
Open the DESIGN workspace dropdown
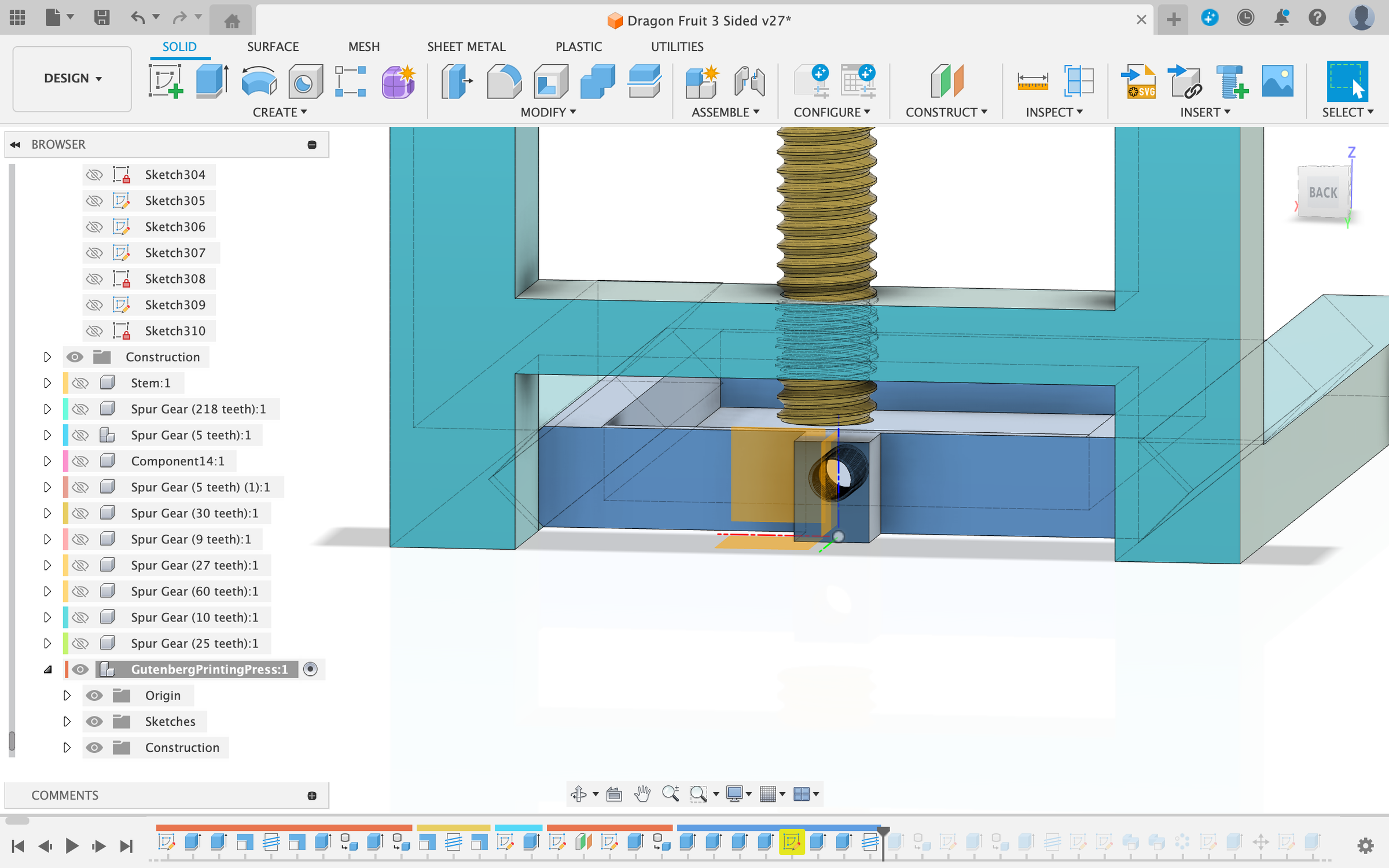pos(72,79)
